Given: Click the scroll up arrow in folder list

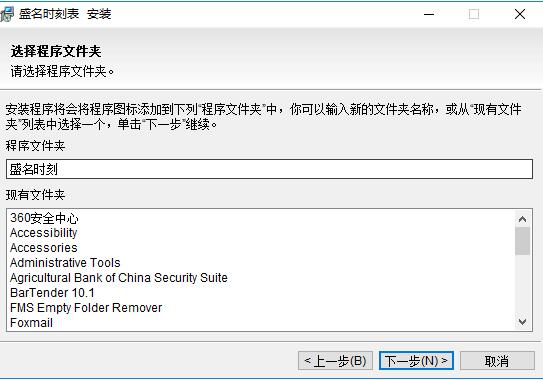Looking at the screenshot, I should point(522,219).
